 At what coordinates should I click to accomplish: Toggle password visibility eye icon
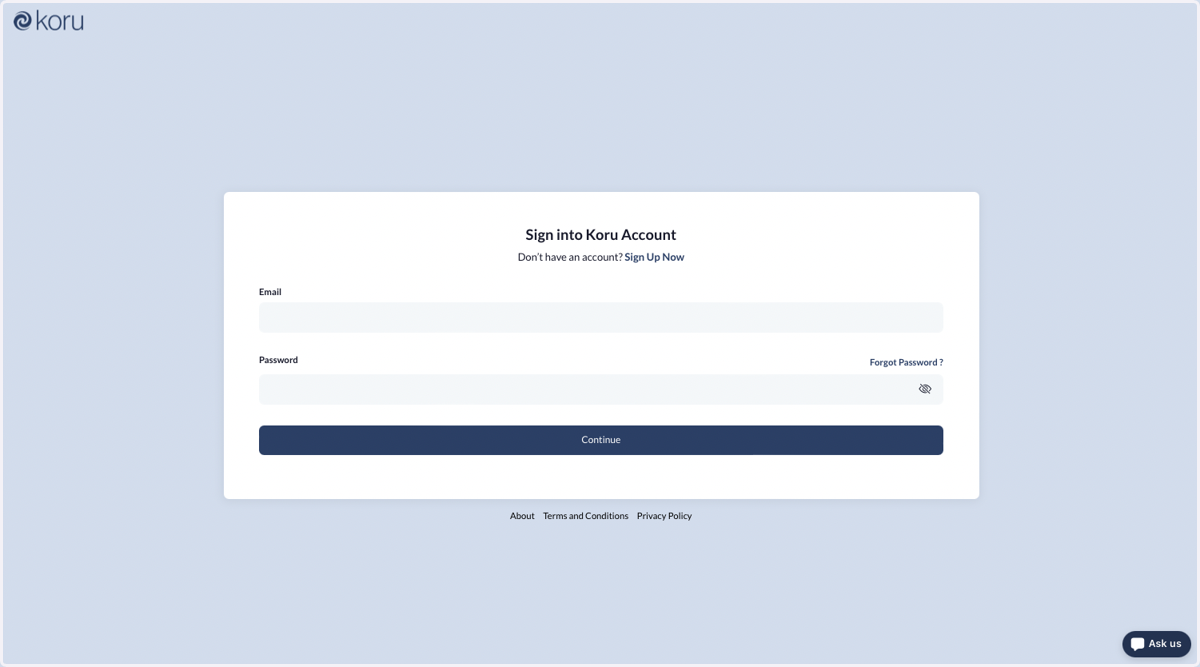click(925, 389)
